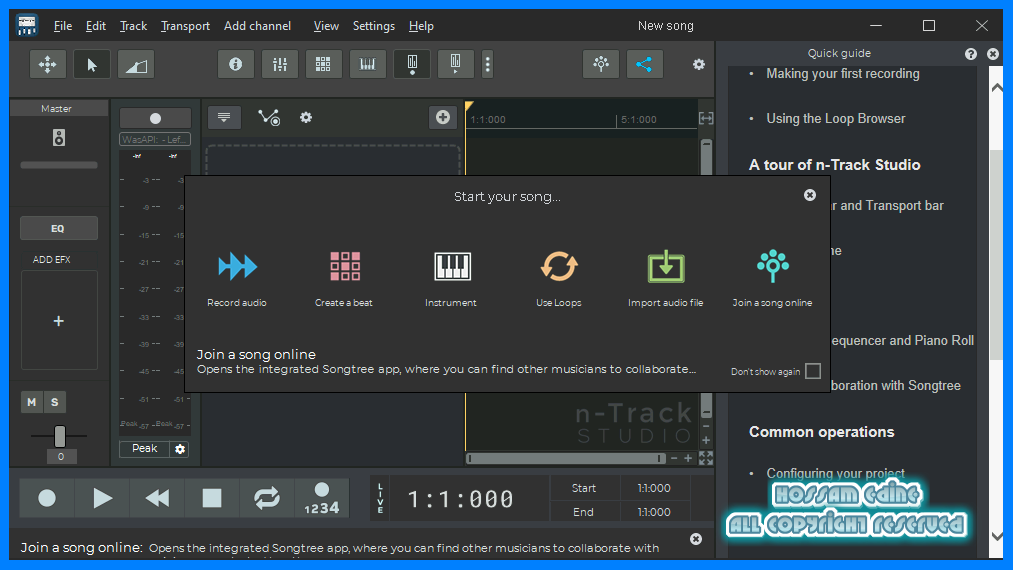The height and width of the screenshot is (570, 1013).
Task: Open the toolbar settings gear
Action: 699,64
